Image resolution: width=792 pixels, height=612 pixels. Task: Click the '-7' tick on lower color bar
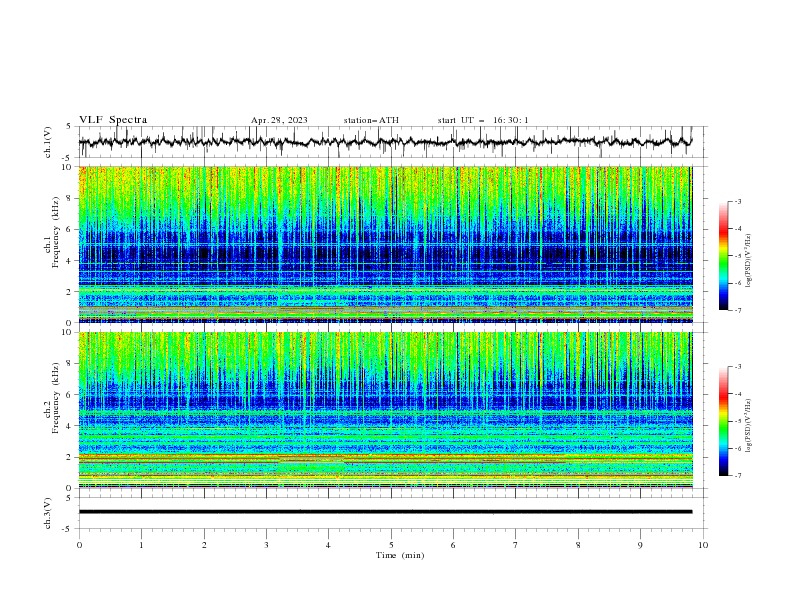click(x=737, y=476)
